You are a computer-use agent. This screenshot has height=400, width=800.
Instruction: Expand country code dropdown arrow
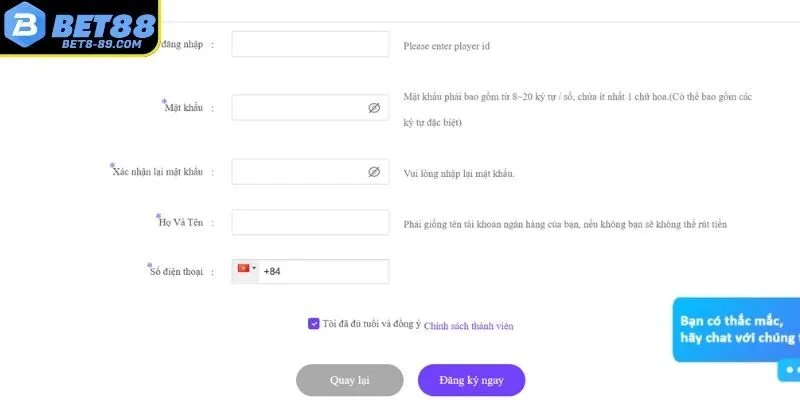pos(254,268)
